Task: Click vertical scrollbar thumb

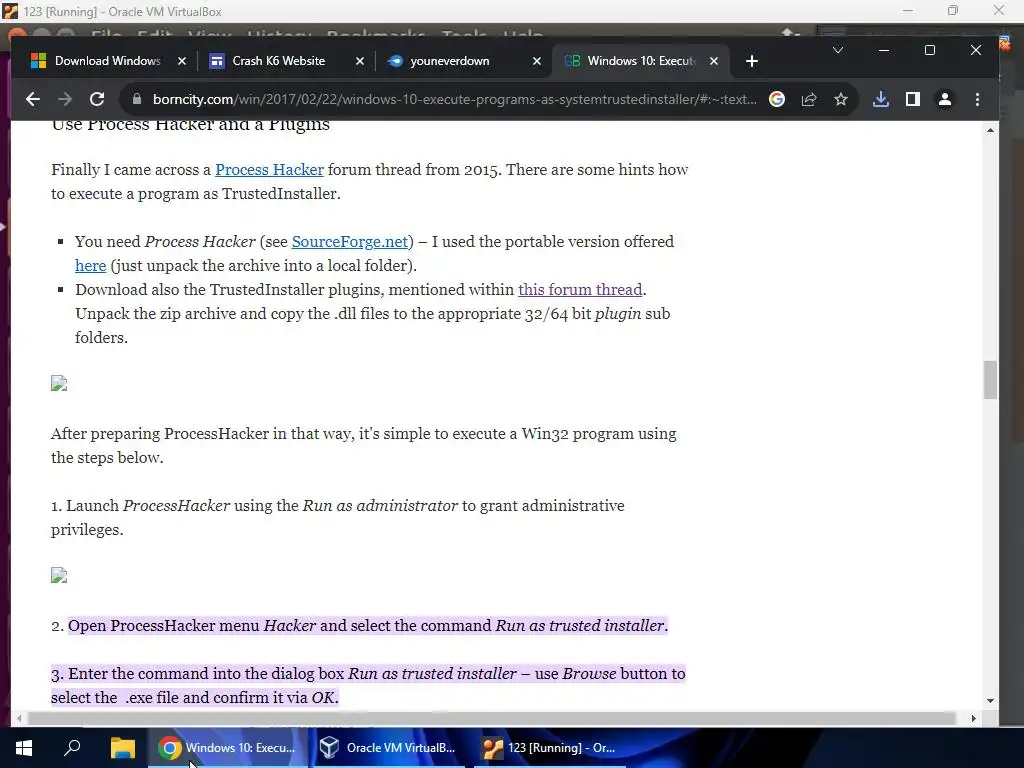Action: 990,379
